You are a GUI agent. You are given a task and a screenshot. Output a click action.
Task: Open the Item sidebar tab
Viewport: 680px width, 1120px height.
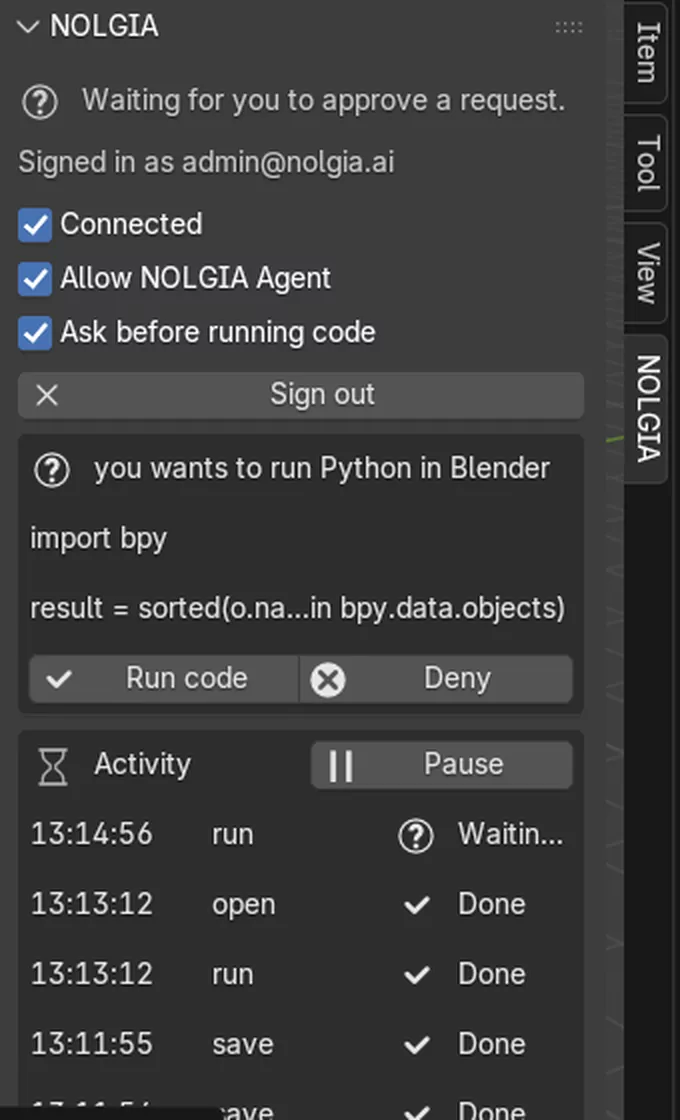click(647, 52)
